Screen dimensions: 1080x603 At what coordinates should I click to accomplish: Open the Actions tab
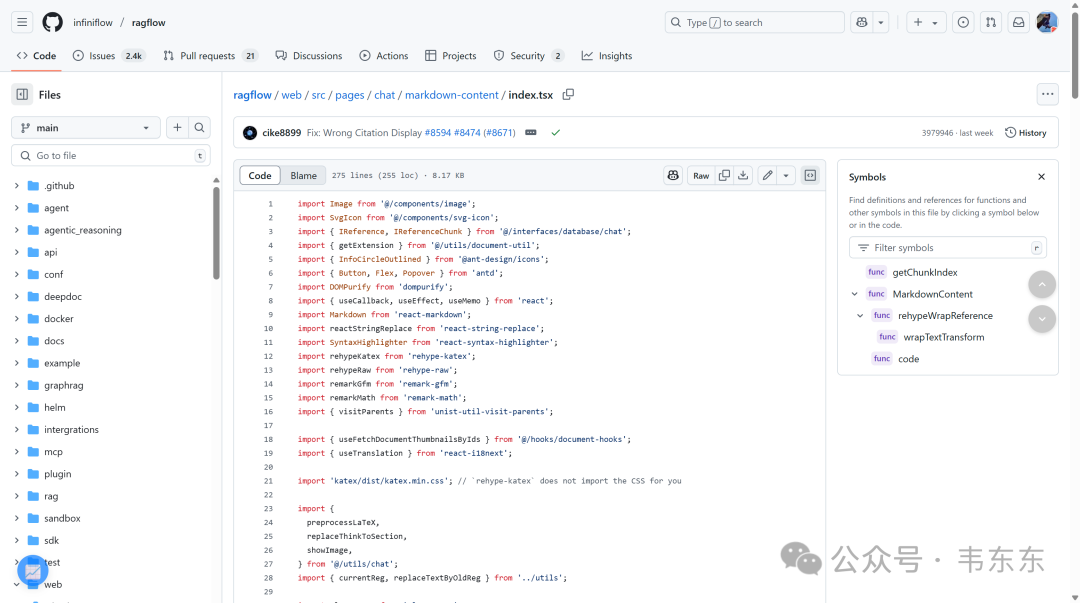click(384, 56)
